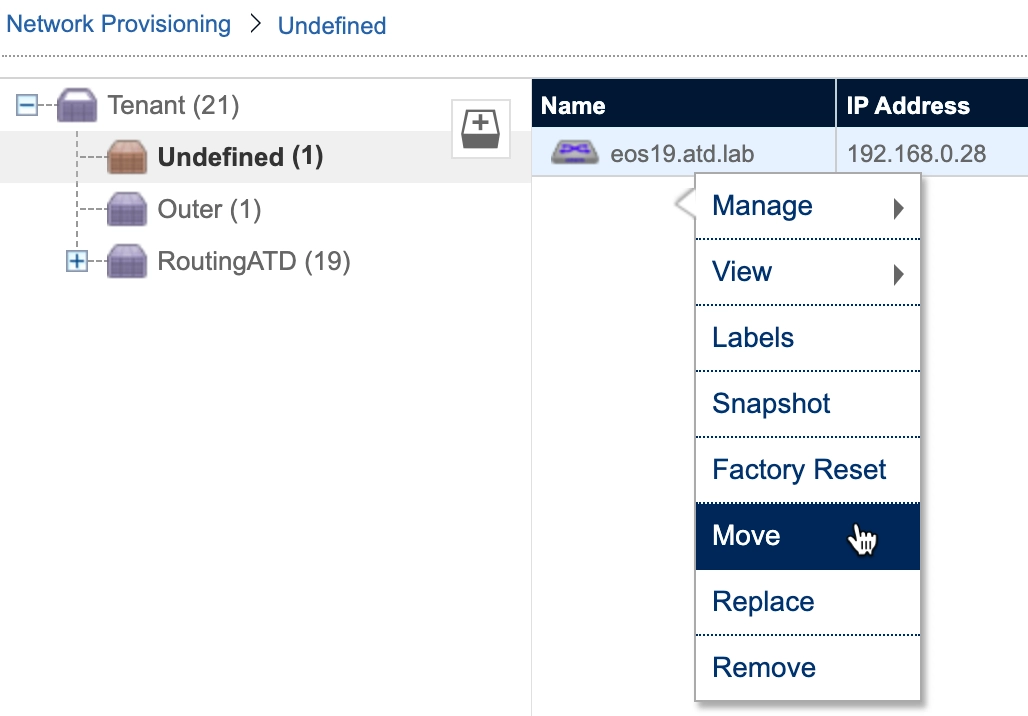Select Snapshot menu entry

point(771,404)
